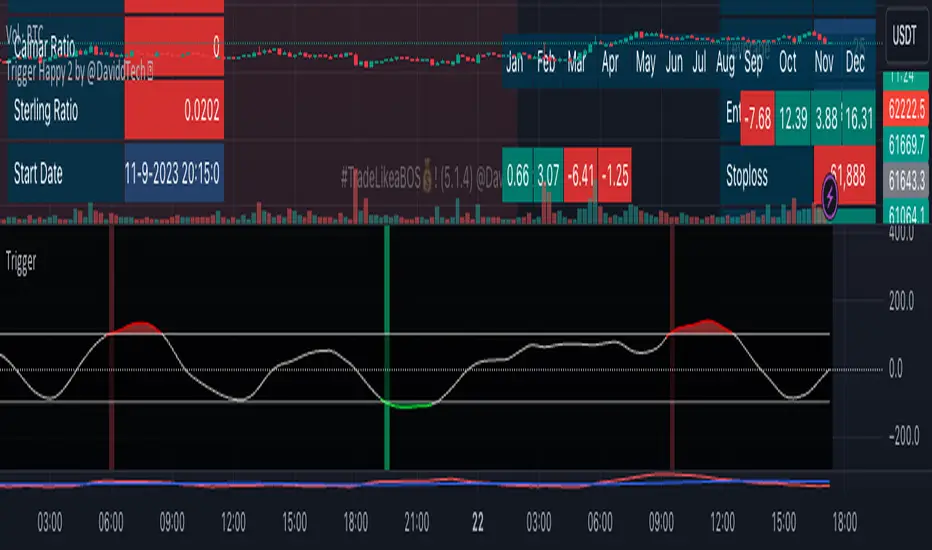
Task: Click the purple lightning bolt icon
Action: 830,196
